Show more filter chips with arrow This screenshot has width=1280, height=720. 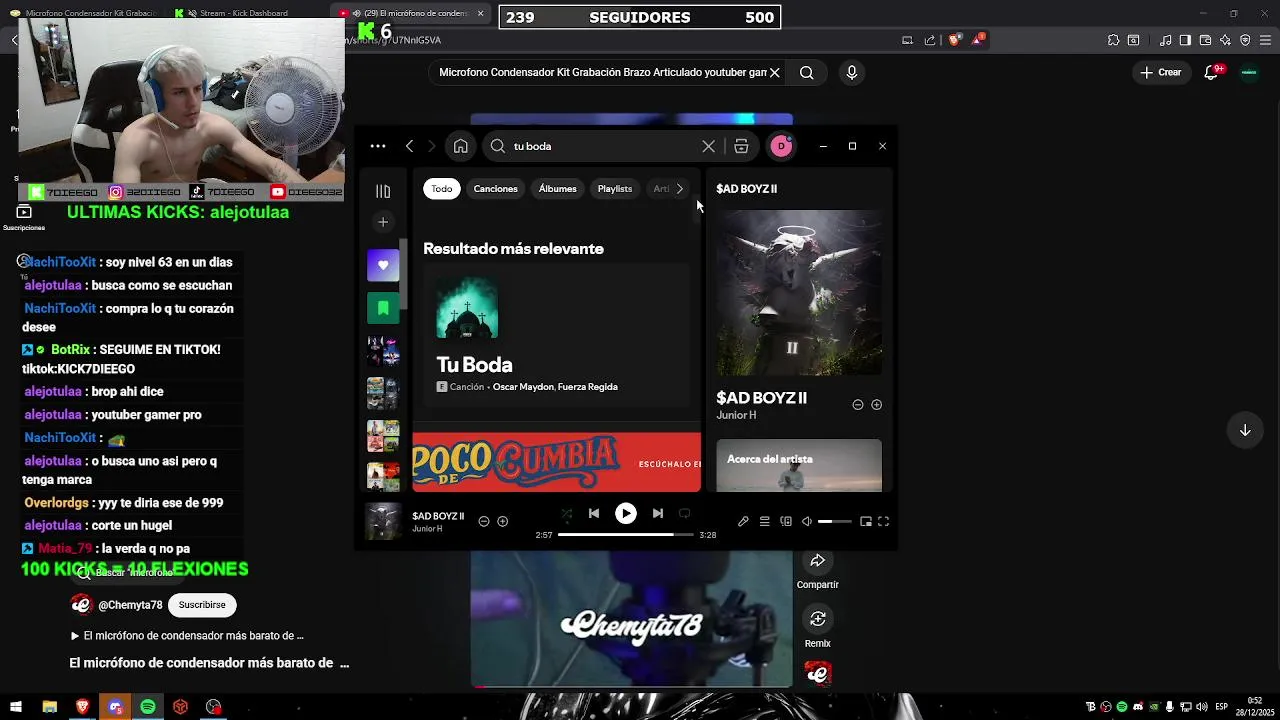coord(680,188)
